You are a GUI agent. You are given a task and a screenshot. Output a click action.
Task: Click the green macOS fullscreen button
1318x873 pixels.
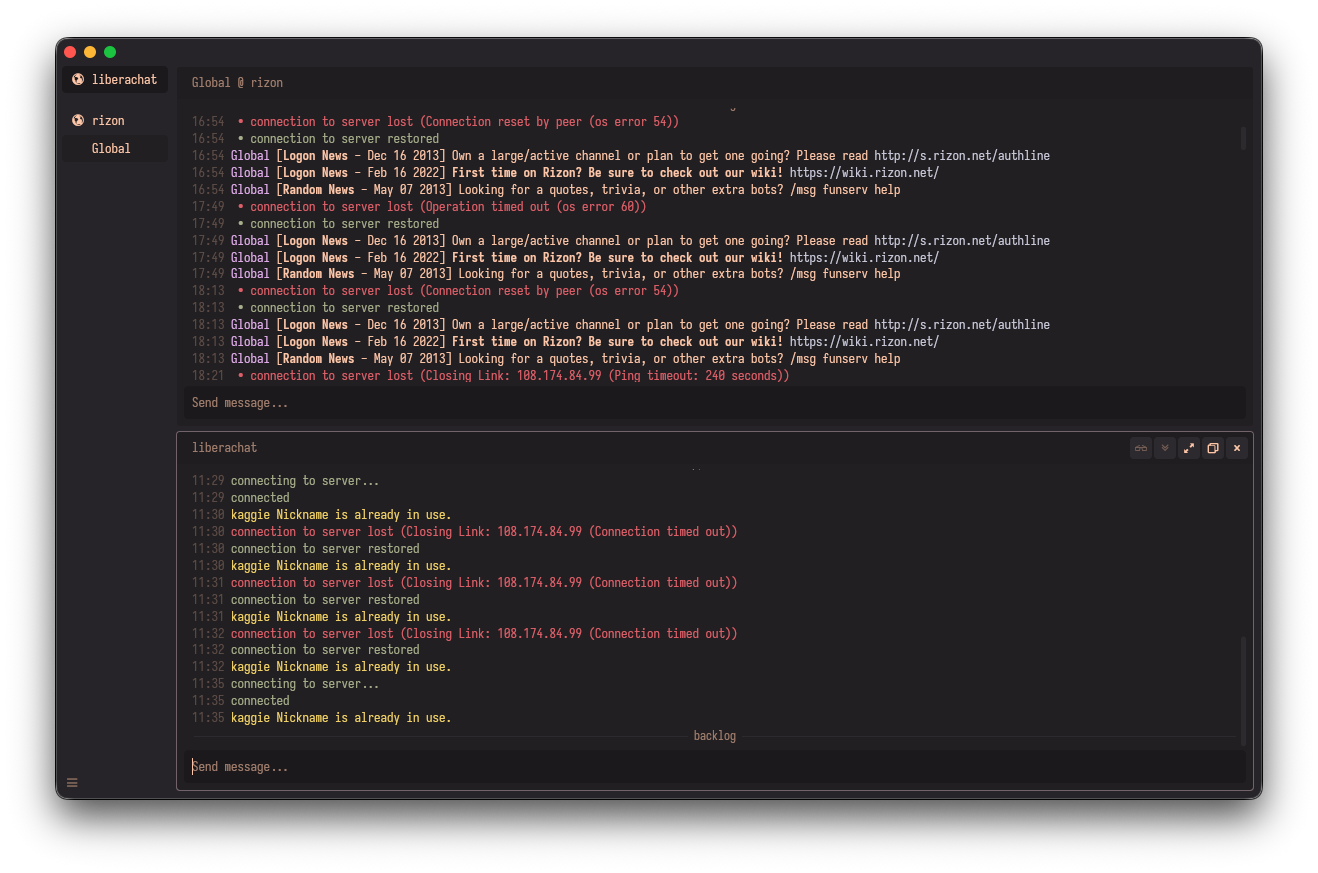110,52
